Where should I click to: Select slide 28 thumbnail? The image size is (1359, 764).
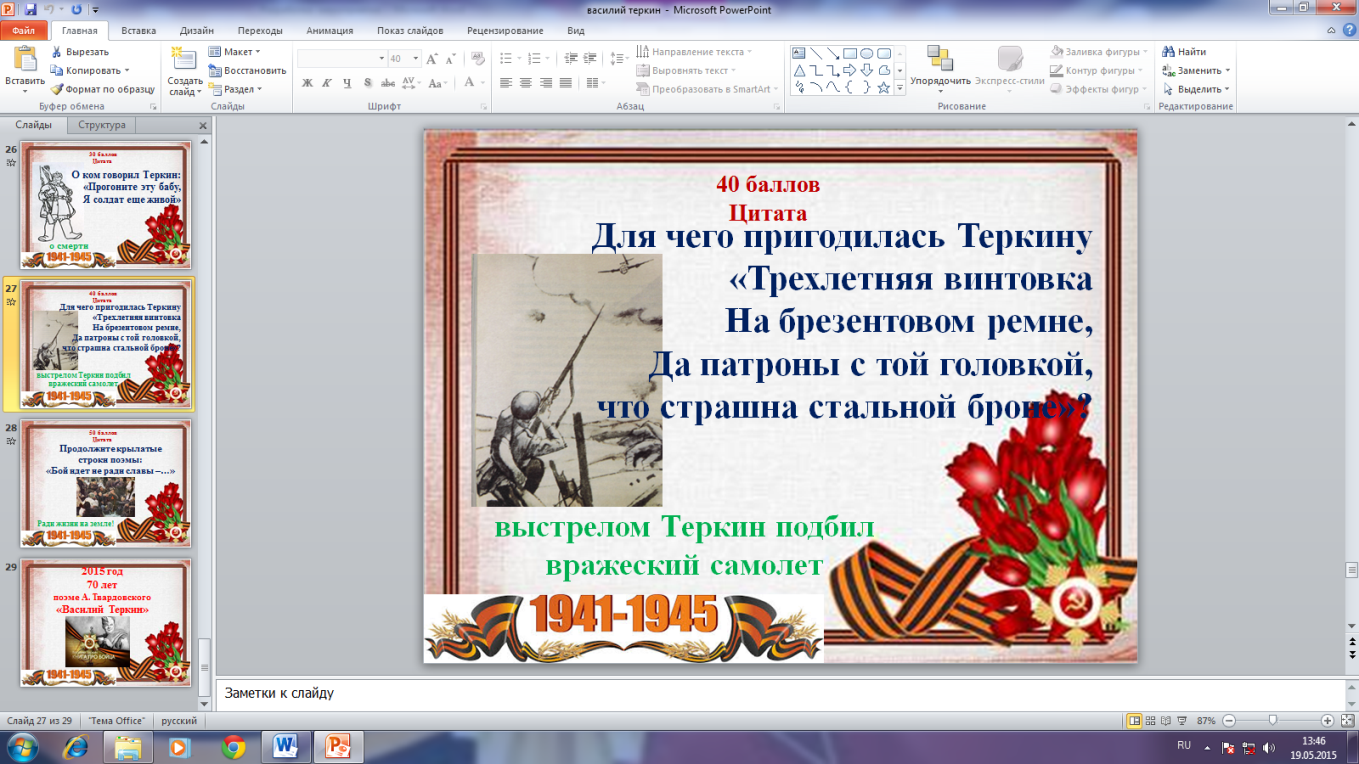[x=107, y=484]
